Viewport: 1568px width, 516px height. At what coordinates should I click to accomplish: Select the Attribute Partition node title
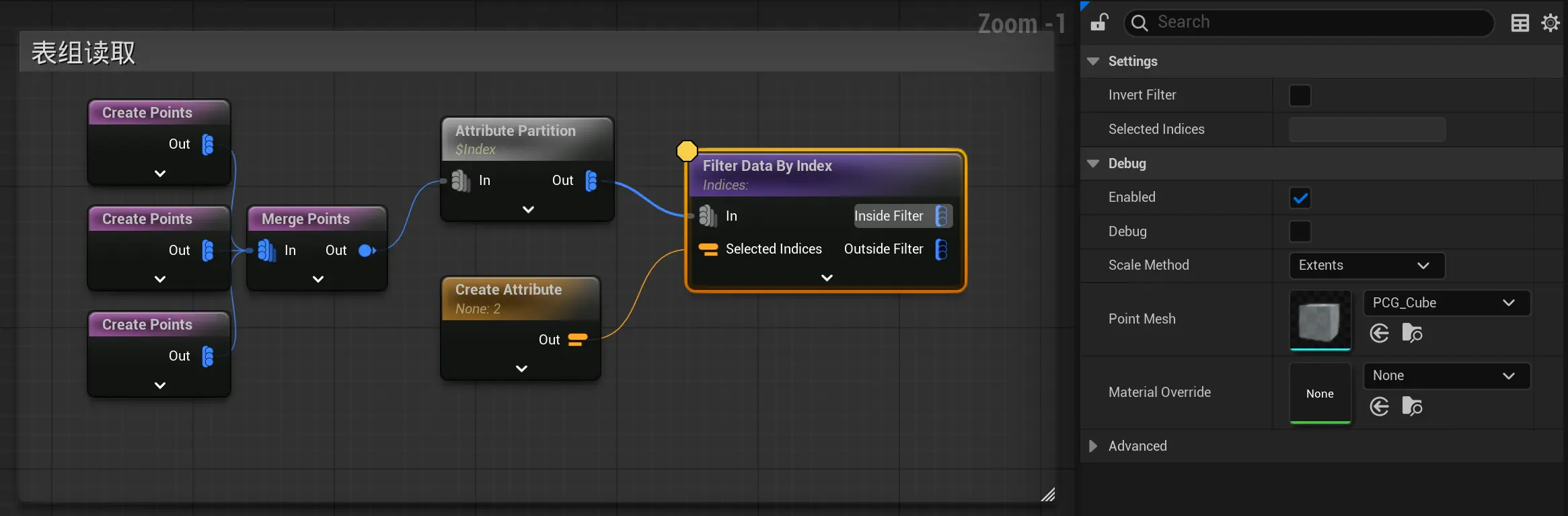(x=515, y=131)
